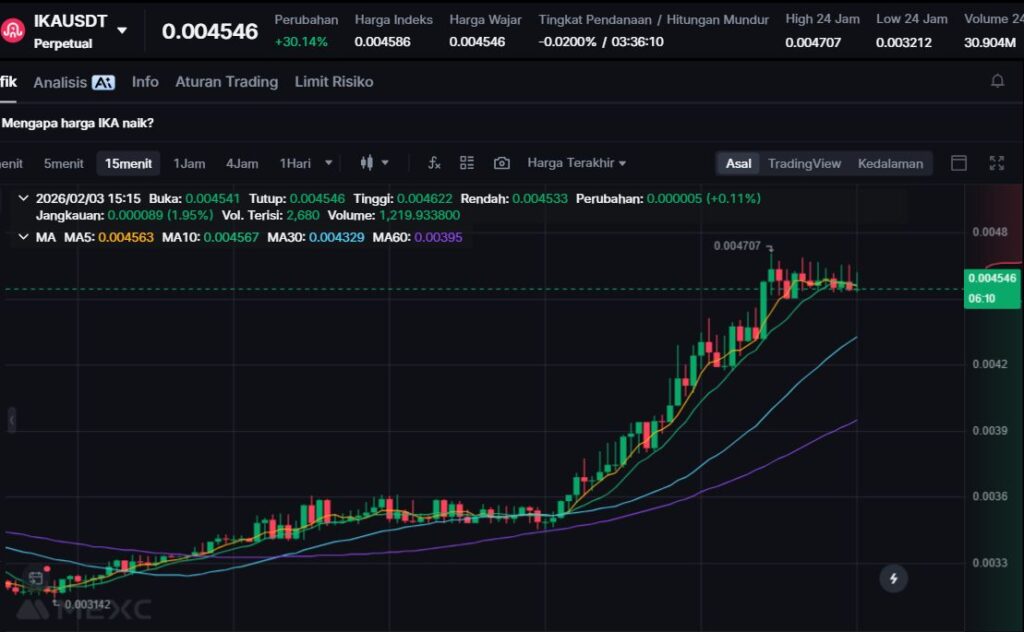The image size is (1024, 632).
Task: Click the IKAUSDT coin logo
Action: coord(13,30)
